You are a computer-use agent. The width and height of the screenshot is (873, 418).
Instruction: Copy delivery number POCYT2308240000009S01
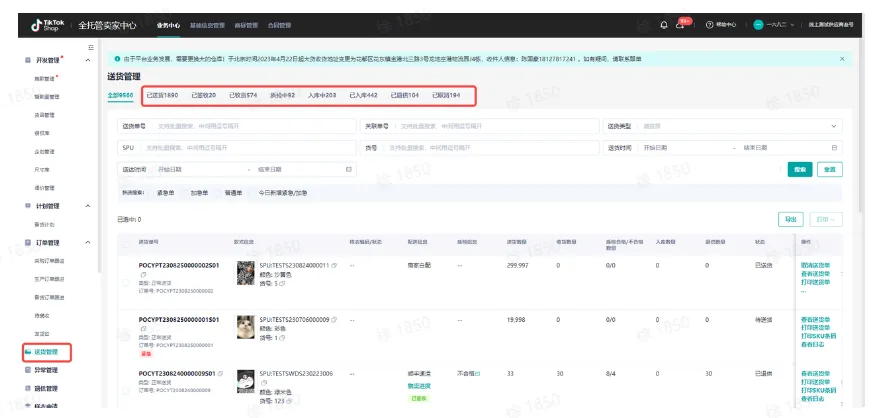[220, 373]
